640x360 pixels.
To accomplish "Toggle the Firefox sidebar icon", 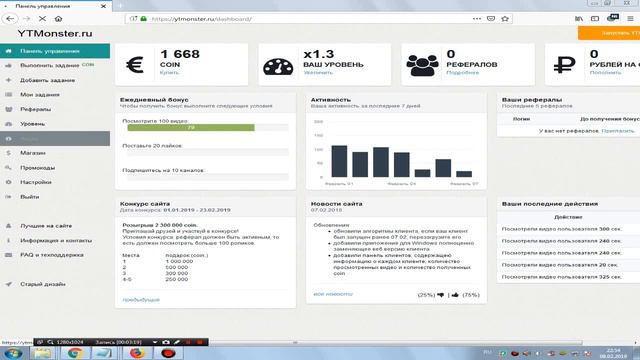I will tap(595, 19).
